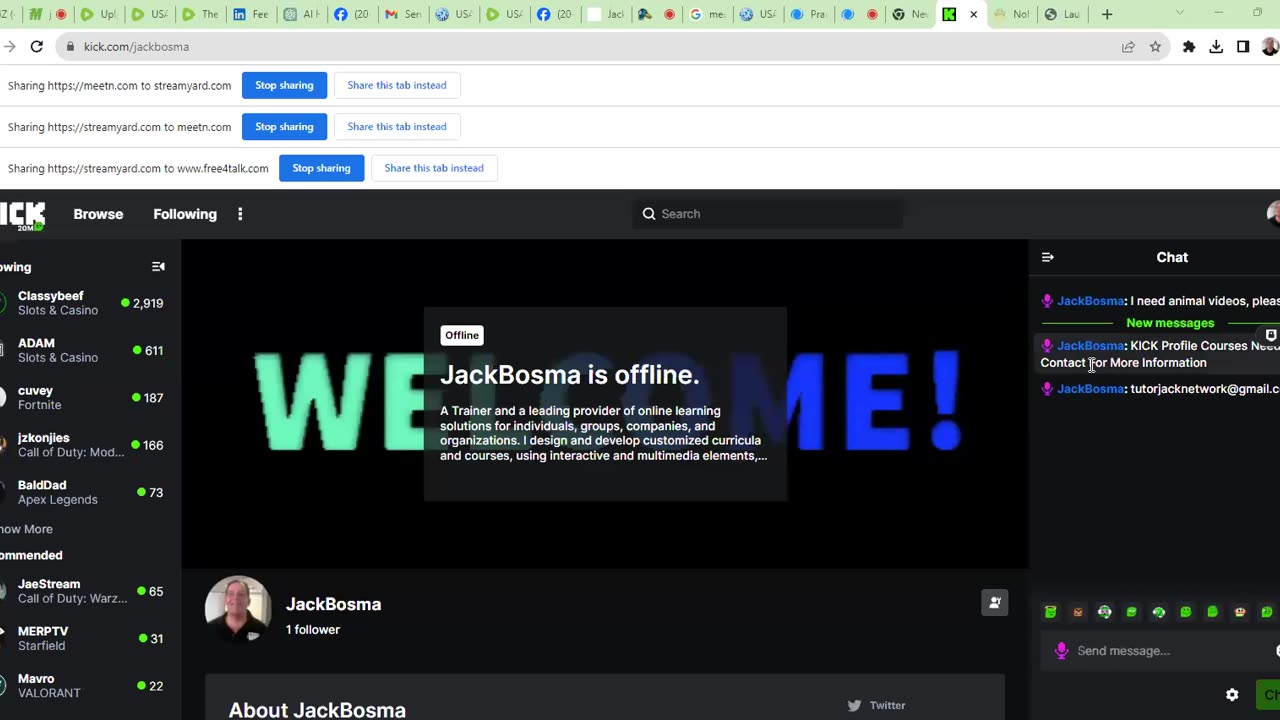Click JackBosma username in animal videos message
The height and width of the screenshot is (720, 1280).
point(1090,301)
